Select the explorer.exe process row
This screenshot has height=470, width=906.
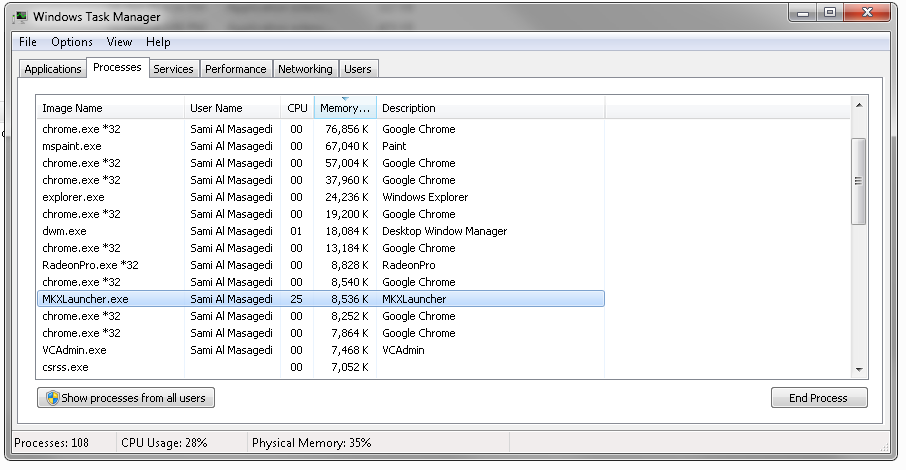click(x=321, y=197)
